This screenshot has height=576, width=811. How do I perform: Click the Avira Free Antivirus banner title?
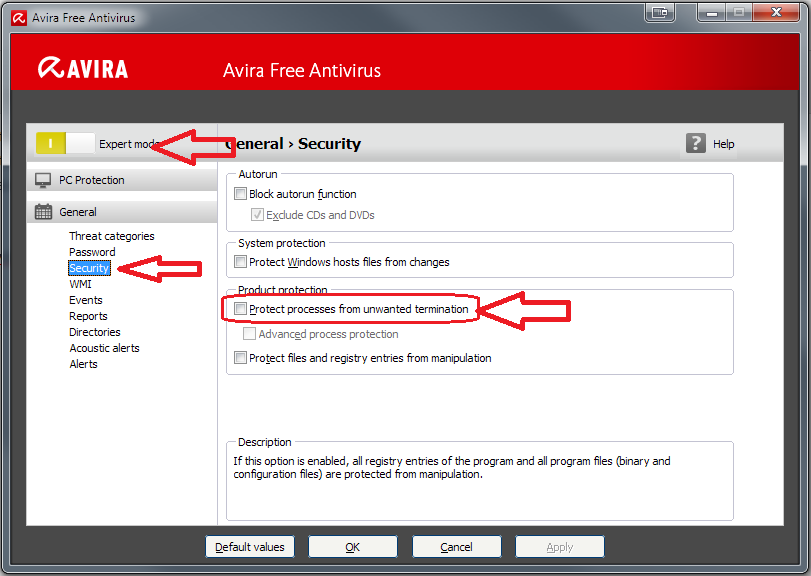pos(302,70)
